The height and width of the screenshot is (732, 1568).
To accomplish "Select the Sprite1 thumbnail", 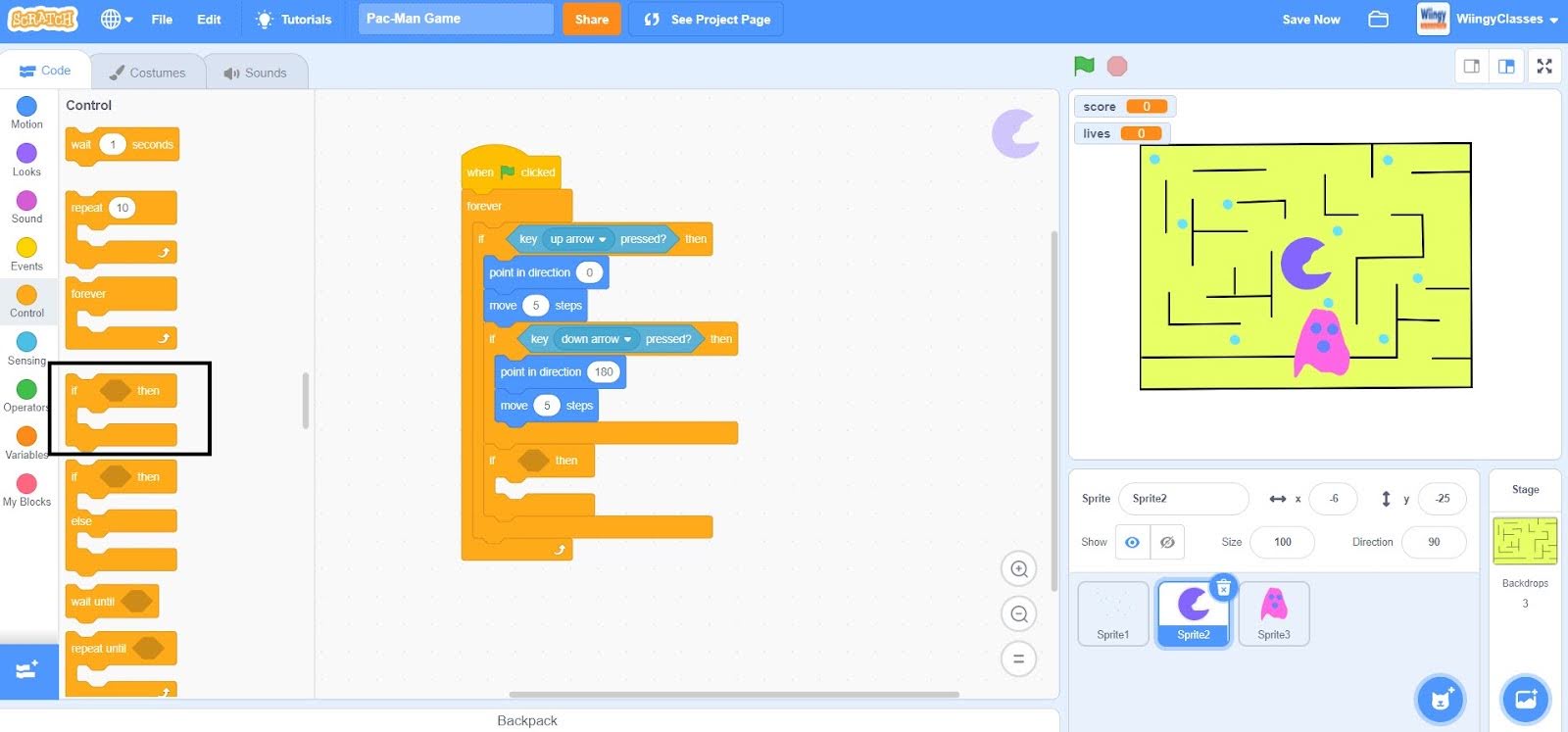I will pyautogui.click(x=1112, y=612).
